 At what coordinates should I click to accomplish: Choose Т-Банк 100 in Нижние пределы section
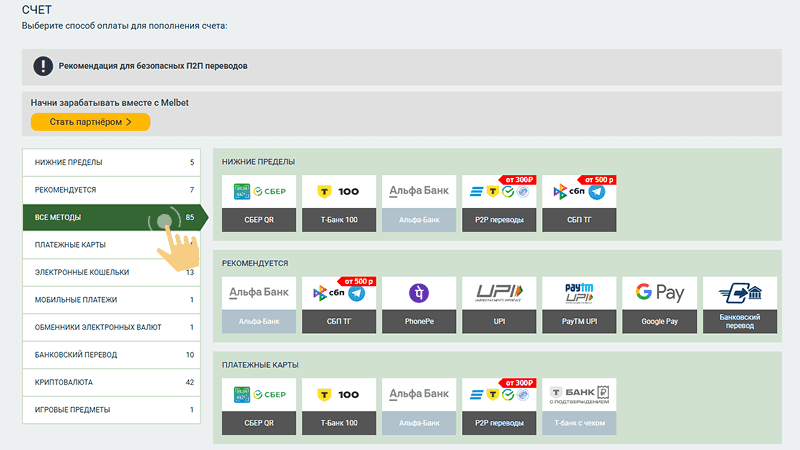click(339, 204)
